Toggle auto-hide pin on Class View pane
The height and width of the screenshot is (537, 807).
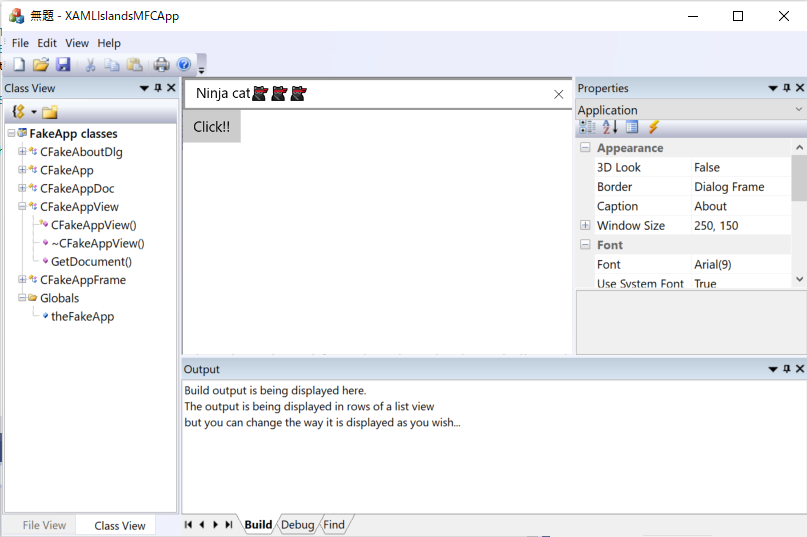pos(158,88)
